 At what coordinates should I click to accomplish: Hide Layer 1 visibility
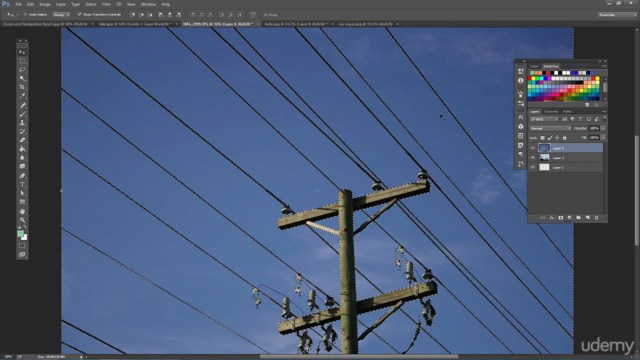(x=533, y=167)
